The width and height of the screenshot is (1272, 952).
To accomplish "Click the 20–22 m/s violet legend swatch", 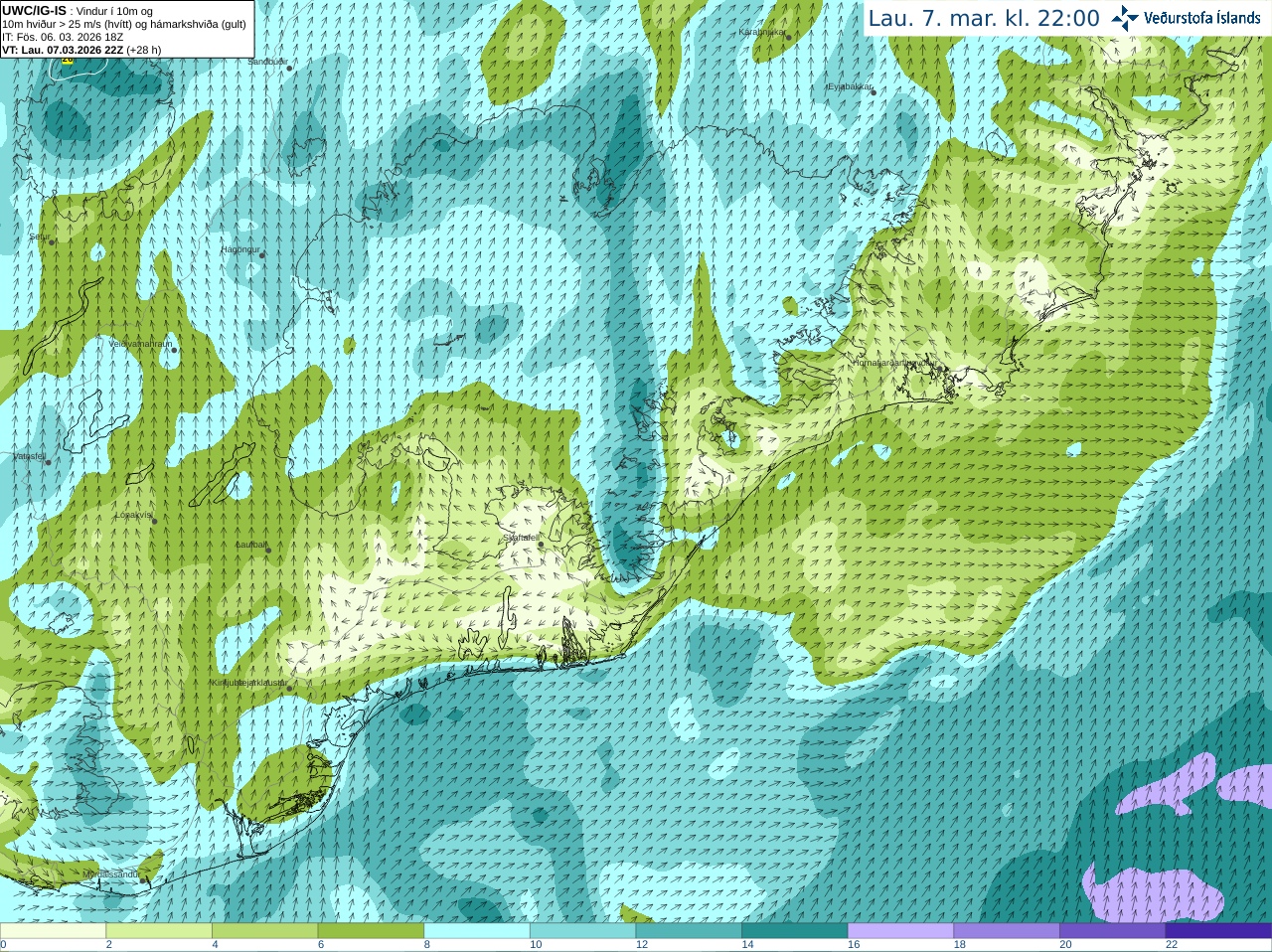I will point(1113,931).
